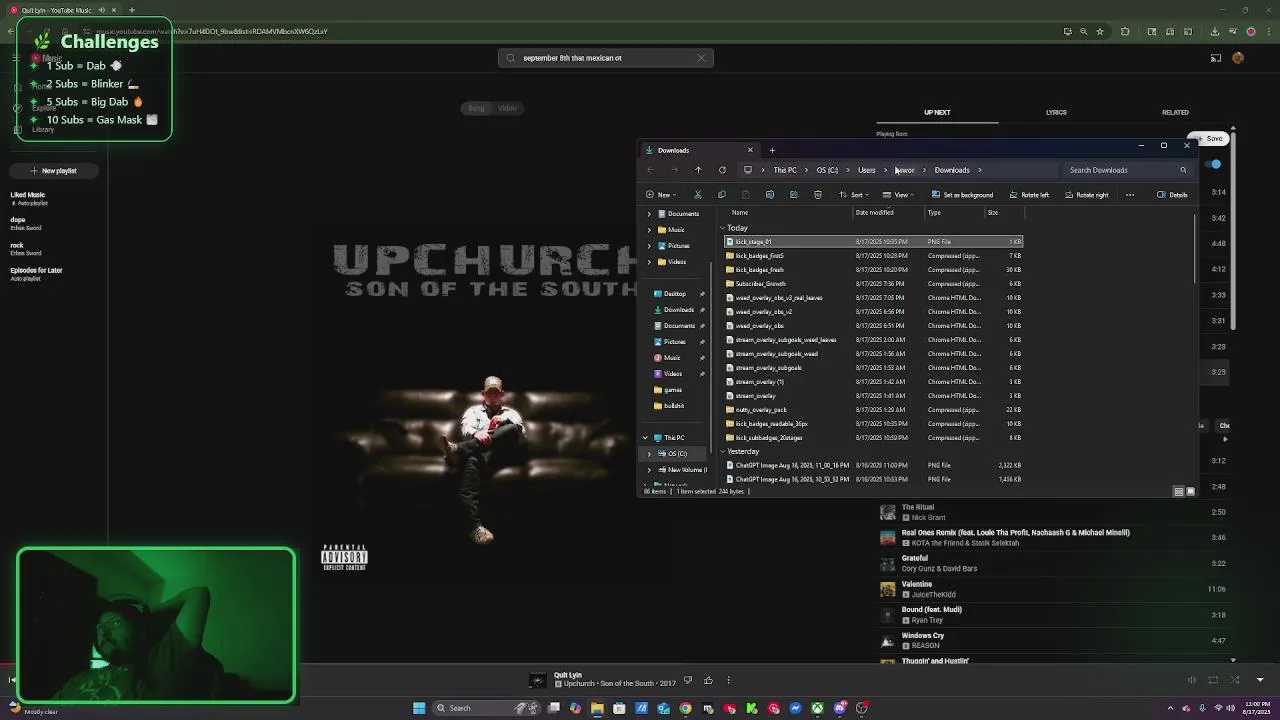1280x720 pixels.
Task: Mute the player volume icon
Action: [1191, 680]
